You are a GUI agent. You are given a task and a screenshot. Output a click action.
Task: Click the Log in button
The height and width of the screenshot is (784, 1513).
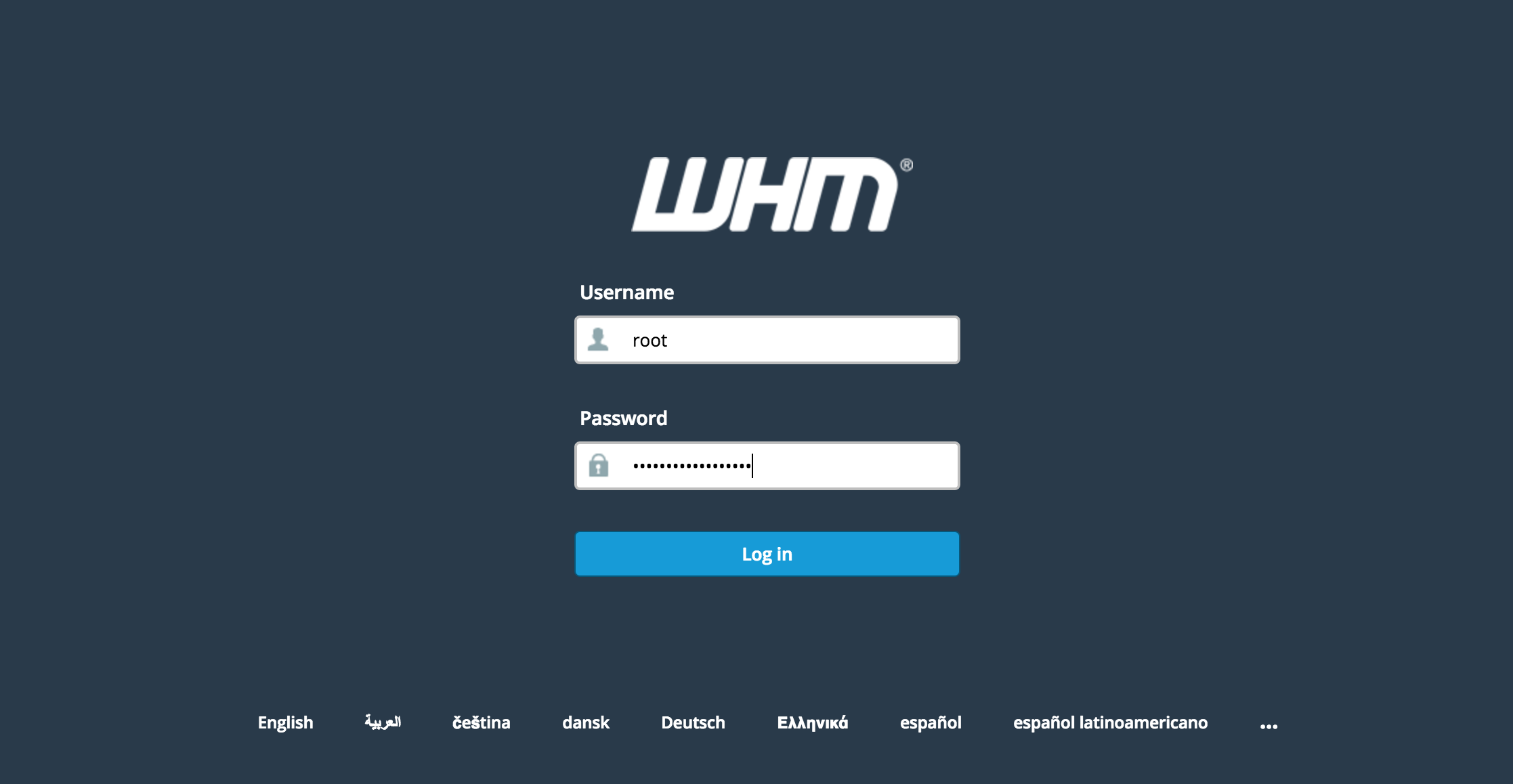(x=767, y=553)
